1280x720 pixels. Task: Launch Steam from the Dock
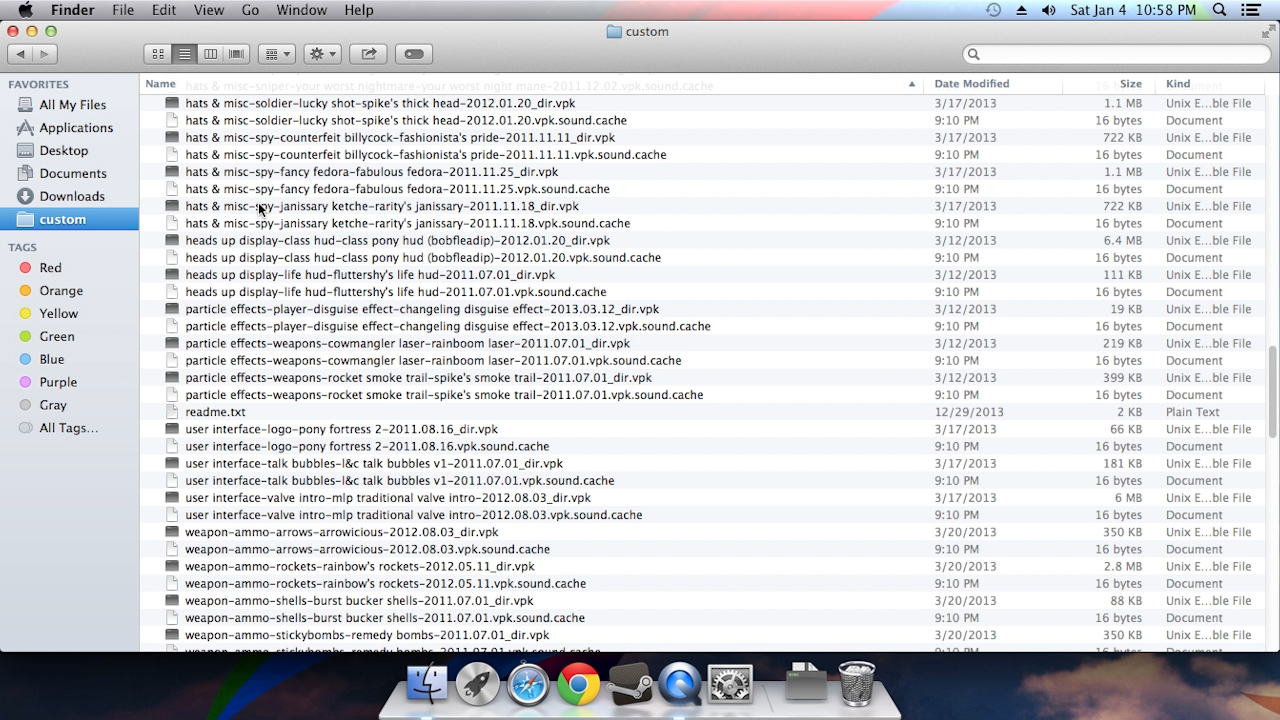coord(629,684)
